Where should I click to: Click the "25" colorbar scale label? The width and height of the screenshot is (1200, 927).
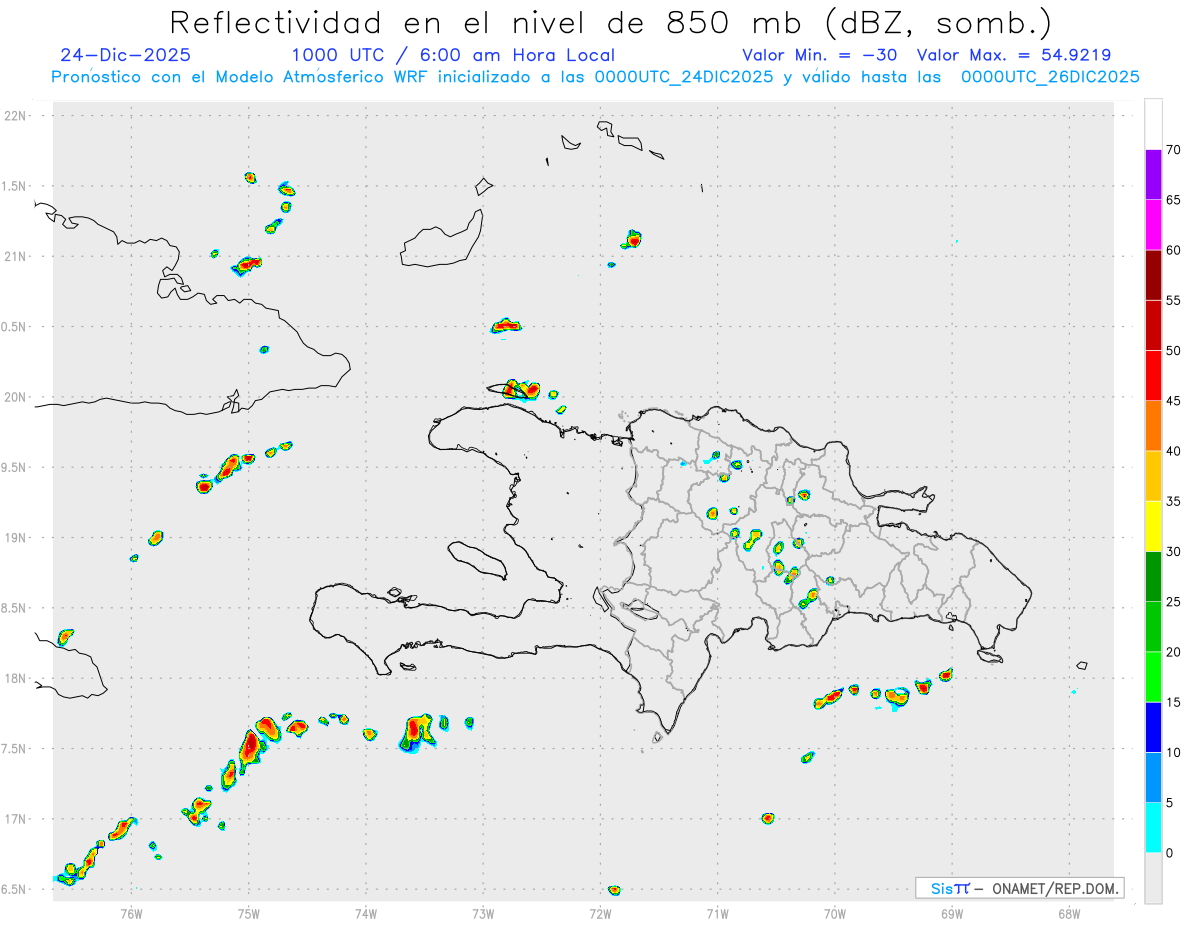click(x=1173, y=602)
